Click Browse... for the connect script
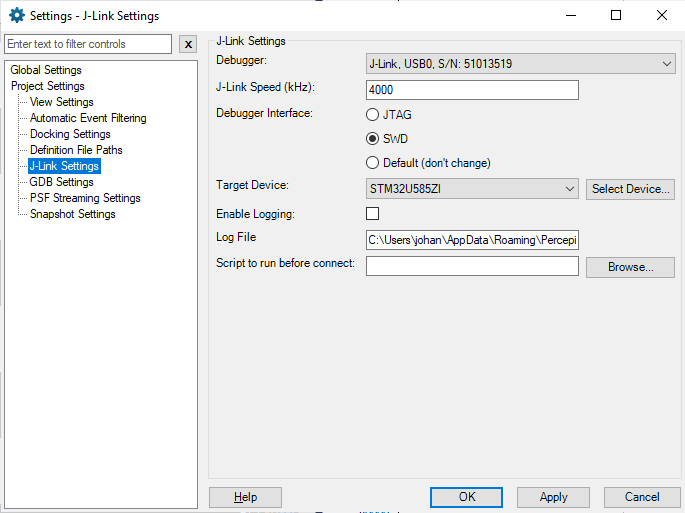The height and width of the screenshot is (513, 685). coord(630,267)
